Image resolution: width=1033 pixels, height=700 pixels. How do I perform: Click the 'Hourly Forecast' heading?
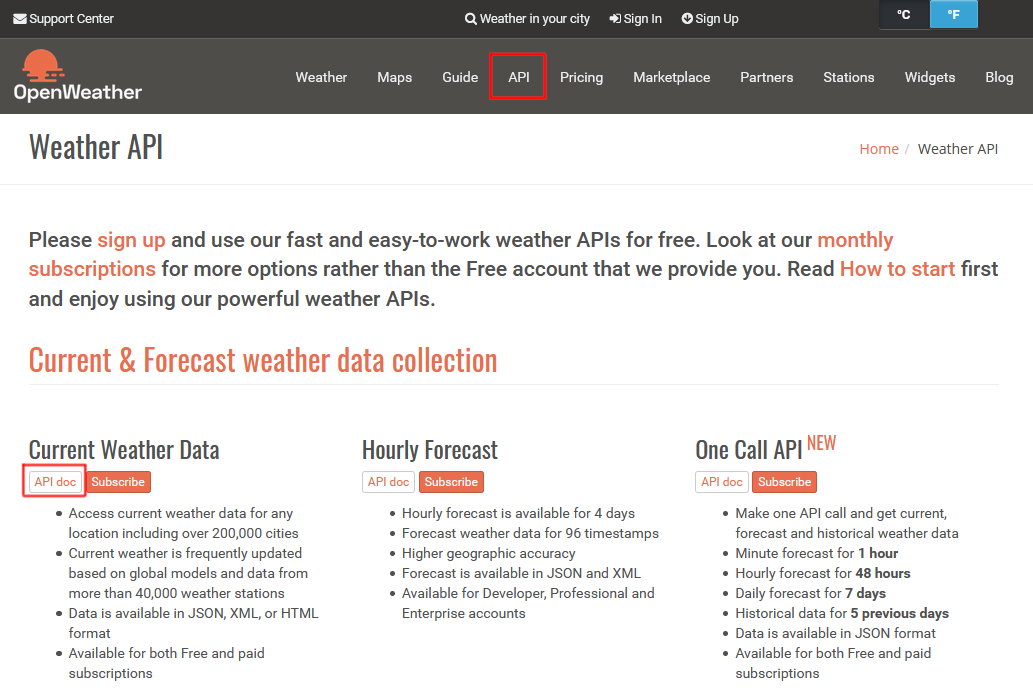430,450
